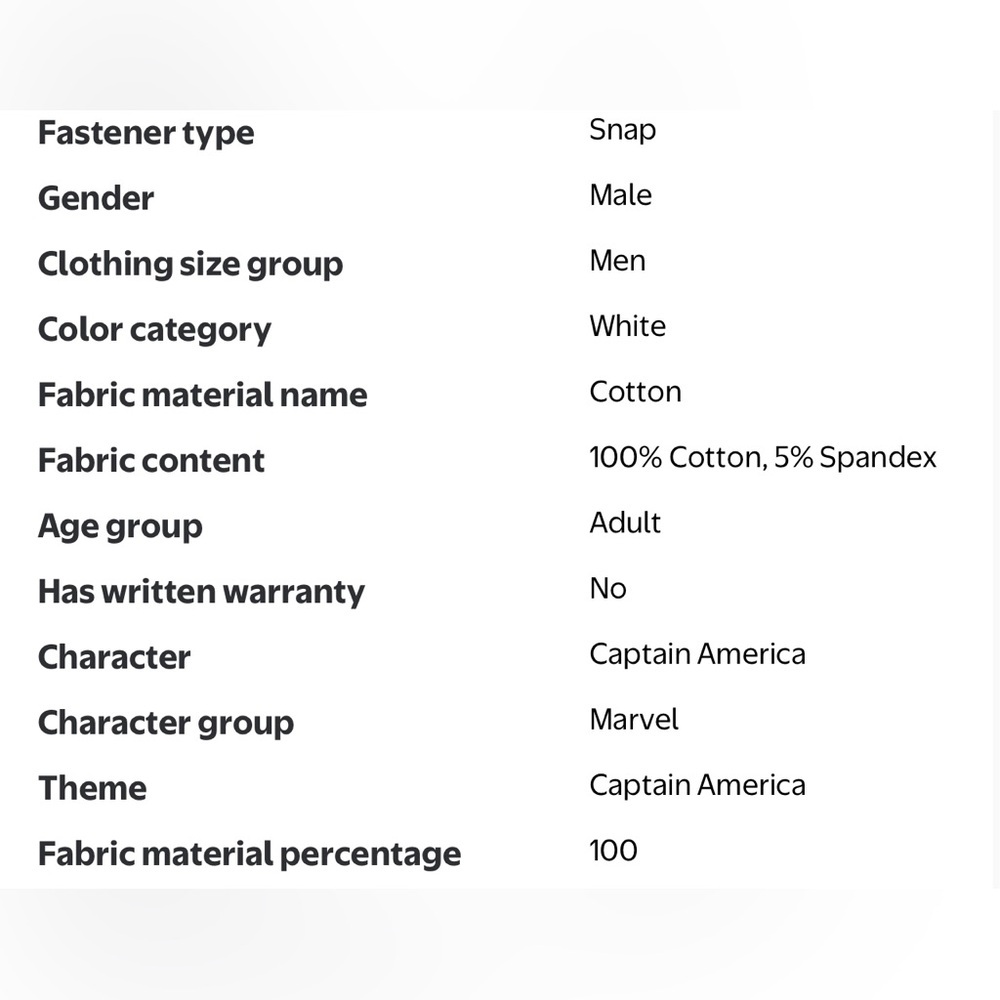
Task: Click the "Age group" label
Action: point(120,527)
